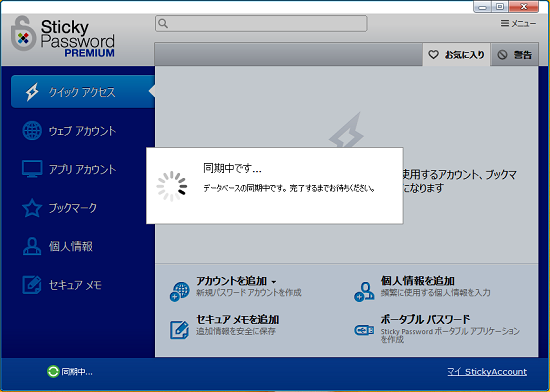Click the heart icon on favorites tab
Image resolution: width=550 pixels, height=392 pixels.
pos(434,54)
